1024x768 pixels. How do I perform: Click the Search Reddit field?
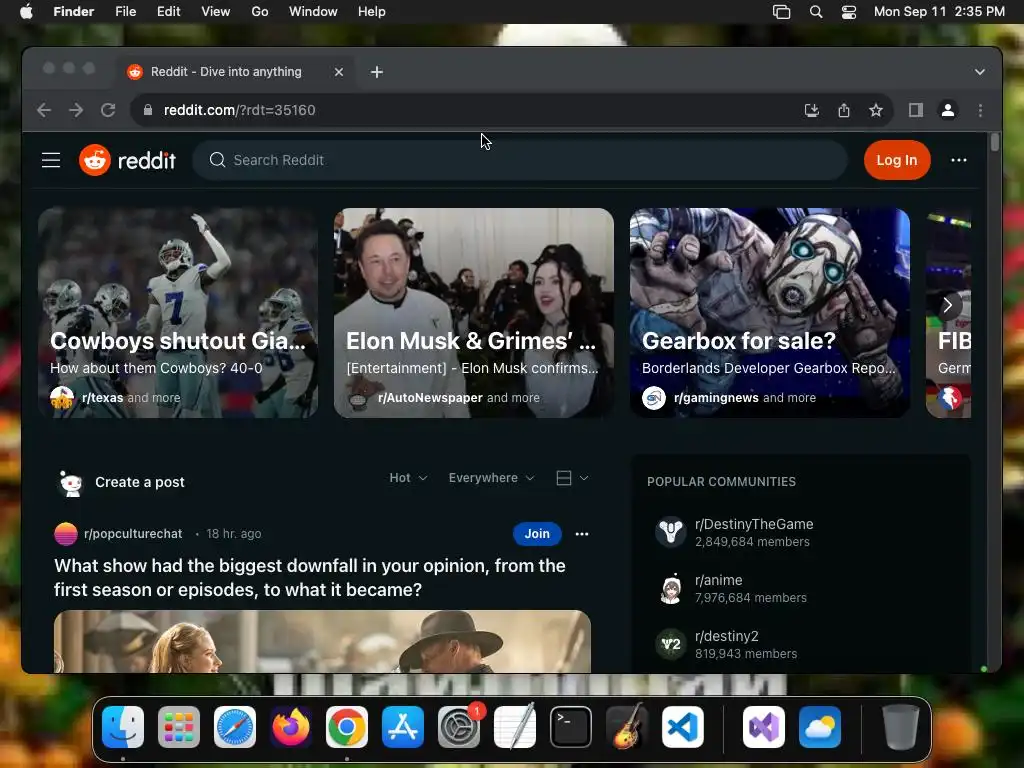(x=520, y=160)
